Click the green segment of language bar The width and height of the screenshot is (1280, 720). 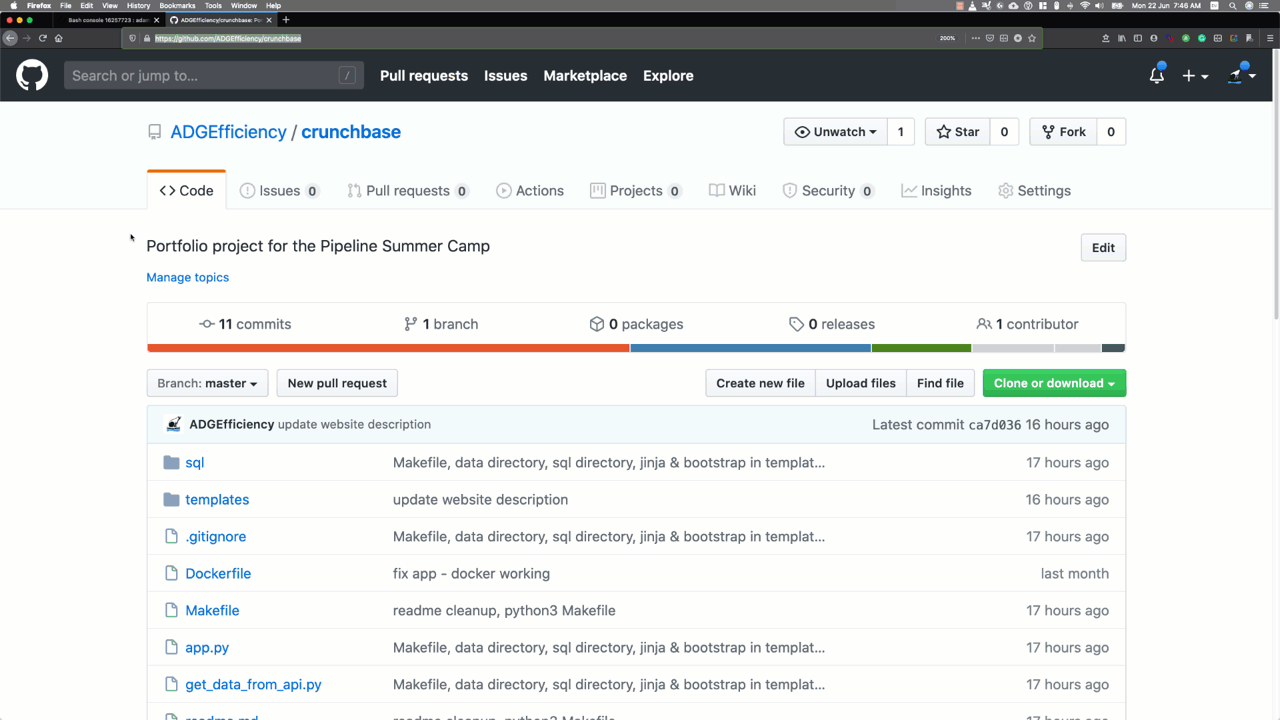(x=921, y=348)
